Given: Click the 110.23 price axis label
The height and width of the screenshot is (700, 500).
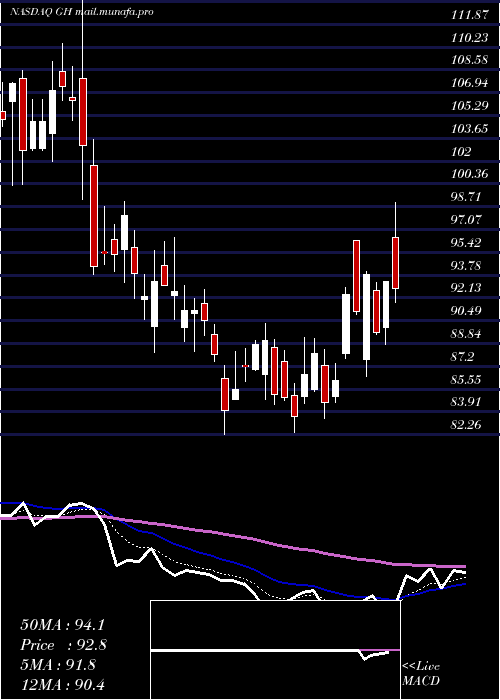Looking at the screenshot, I should pyautogui.click(x=469, y=38).
